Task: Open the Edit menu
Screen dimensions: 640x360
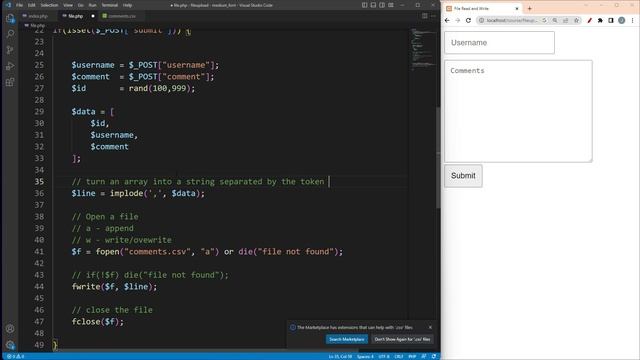Action: coord(32,5)
